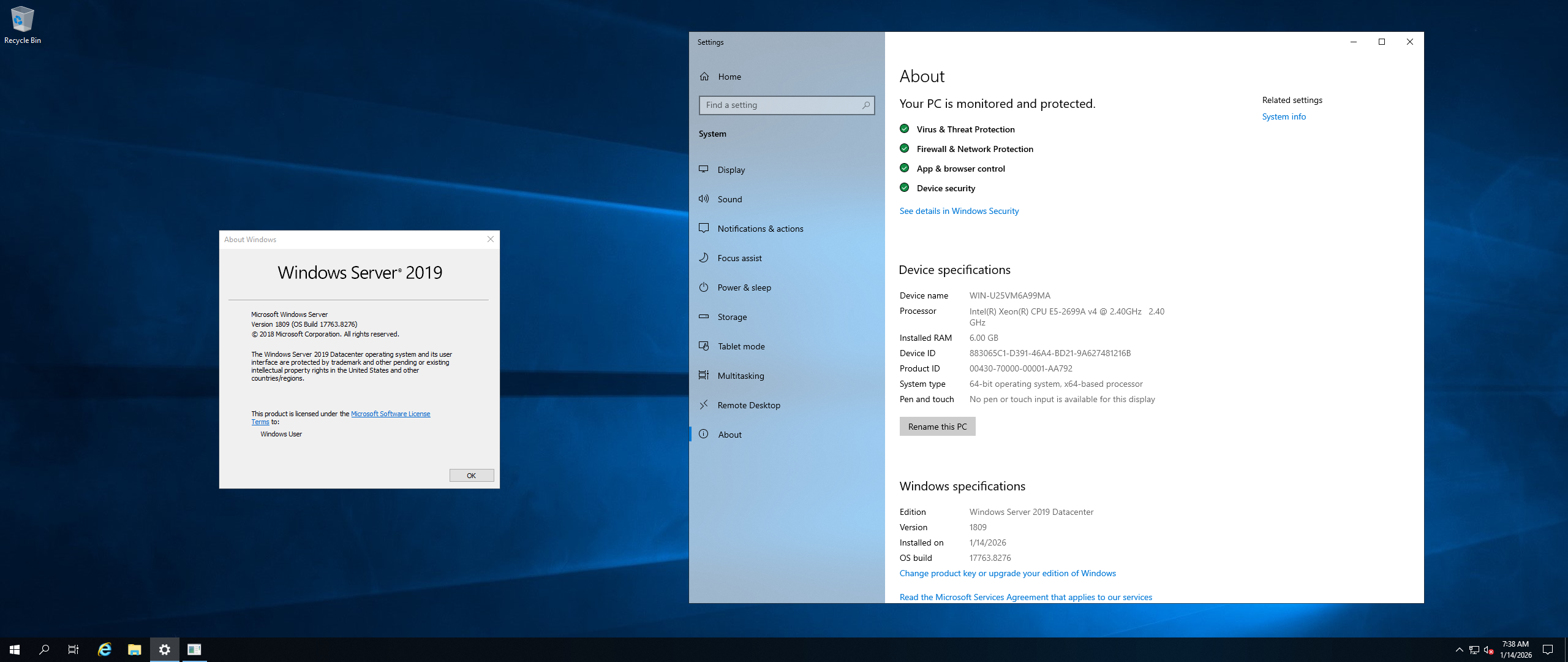
Task: Open Notifications & actions page
Action: click(760, 229)
